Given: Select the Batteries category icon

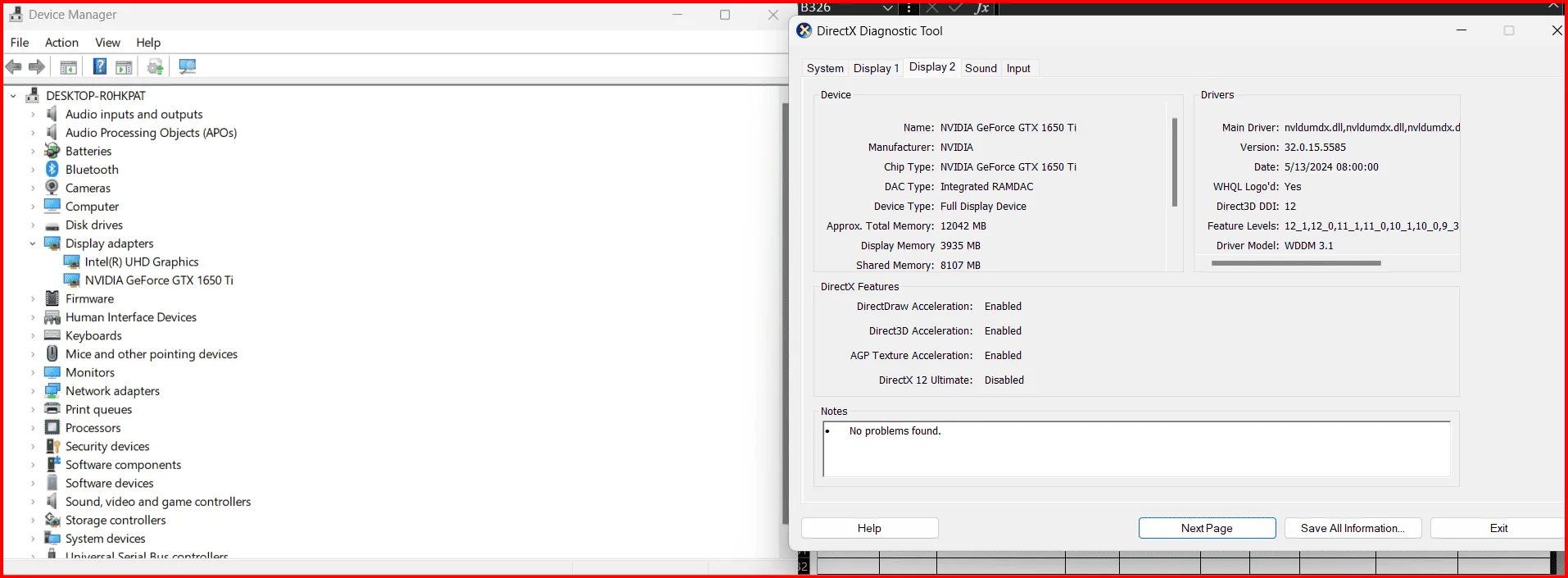Looking at the screenshot, I should (x=52, y=151).
